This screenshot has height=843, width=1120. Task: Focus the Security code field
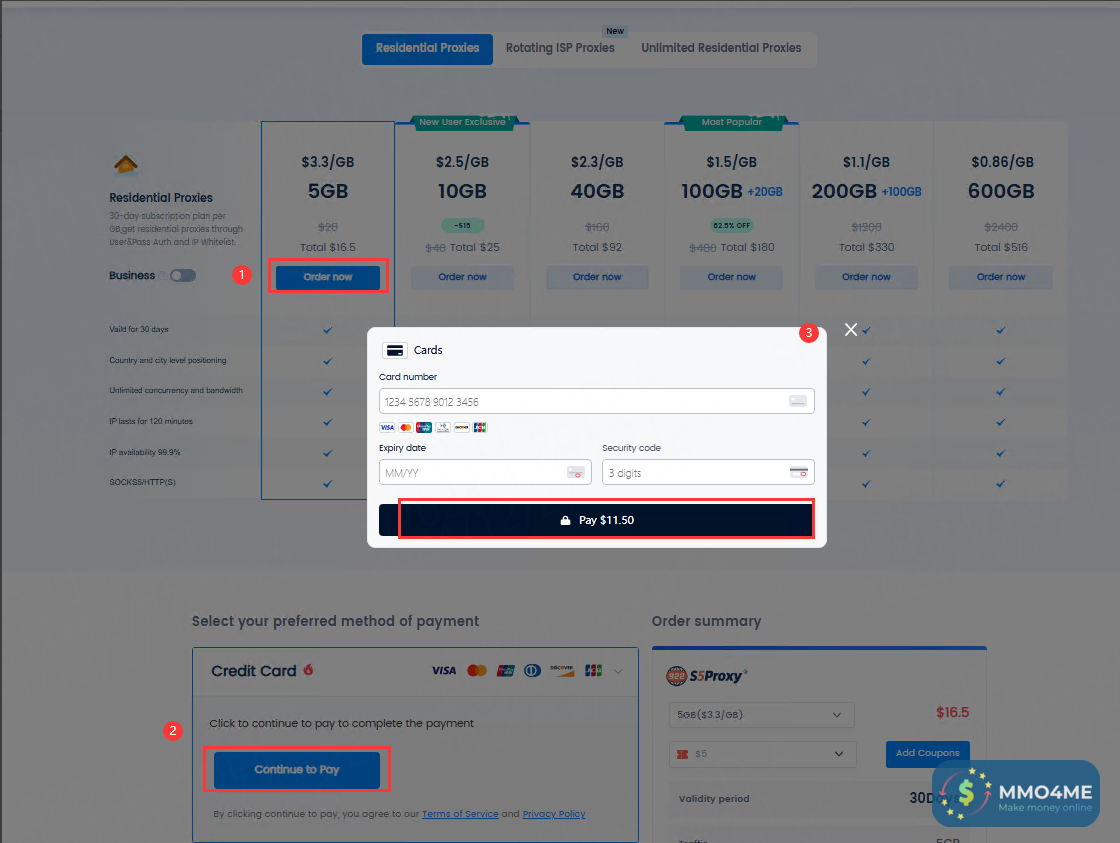[x=708, y=472]
